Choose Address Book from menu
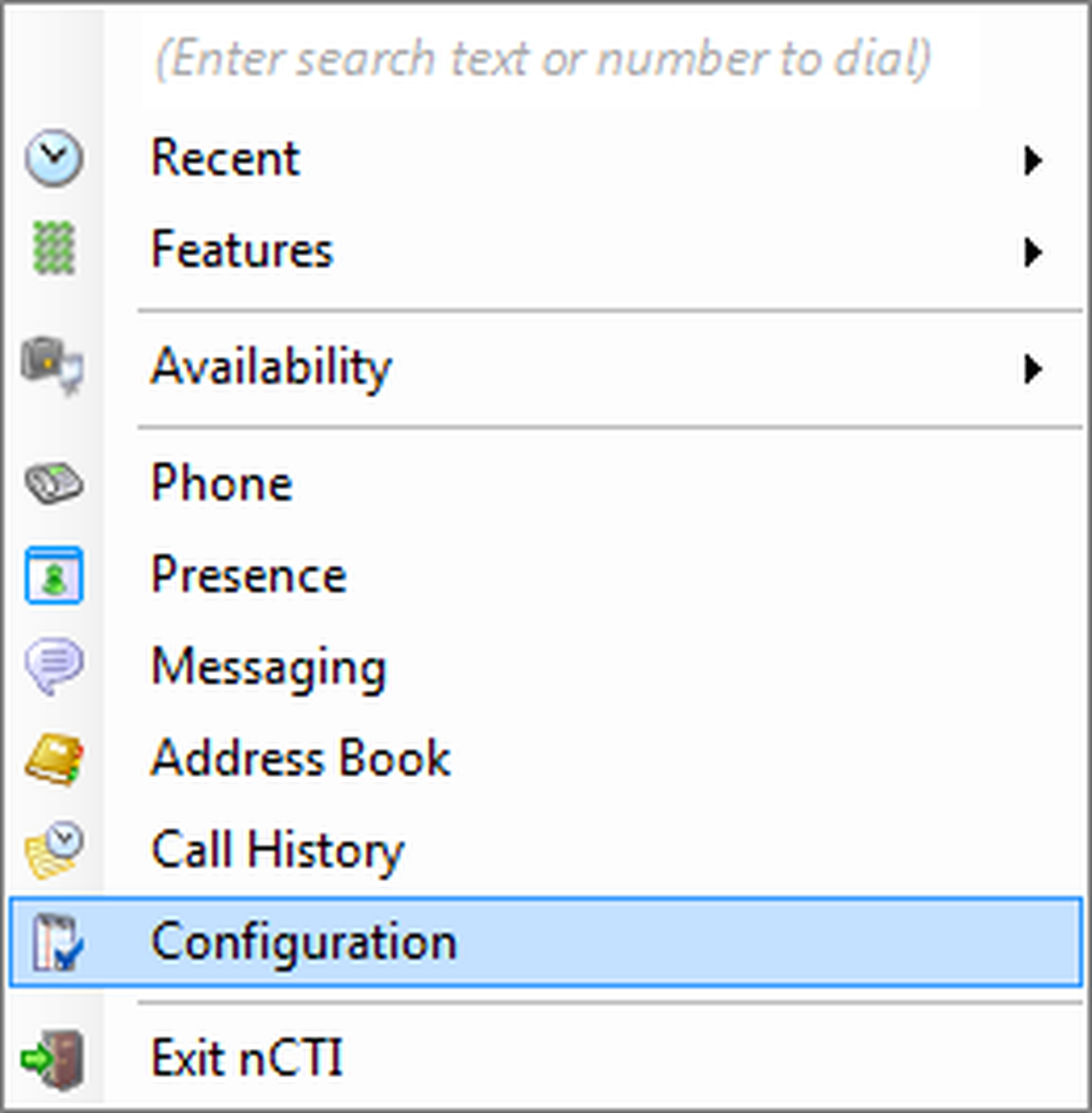This screenshot has height=1113, width=1092. coord(300,758)
